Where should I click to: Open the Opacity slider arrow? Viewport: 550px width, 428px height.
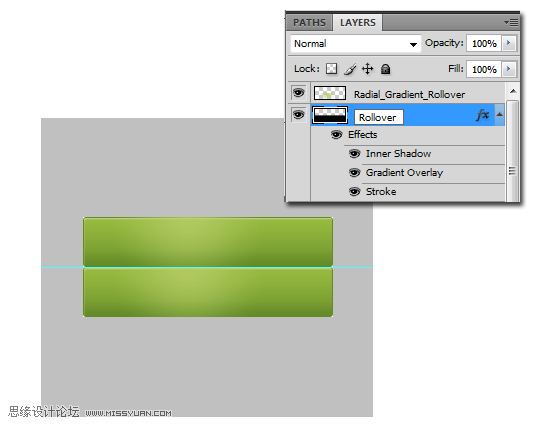(x=509, y=43)
